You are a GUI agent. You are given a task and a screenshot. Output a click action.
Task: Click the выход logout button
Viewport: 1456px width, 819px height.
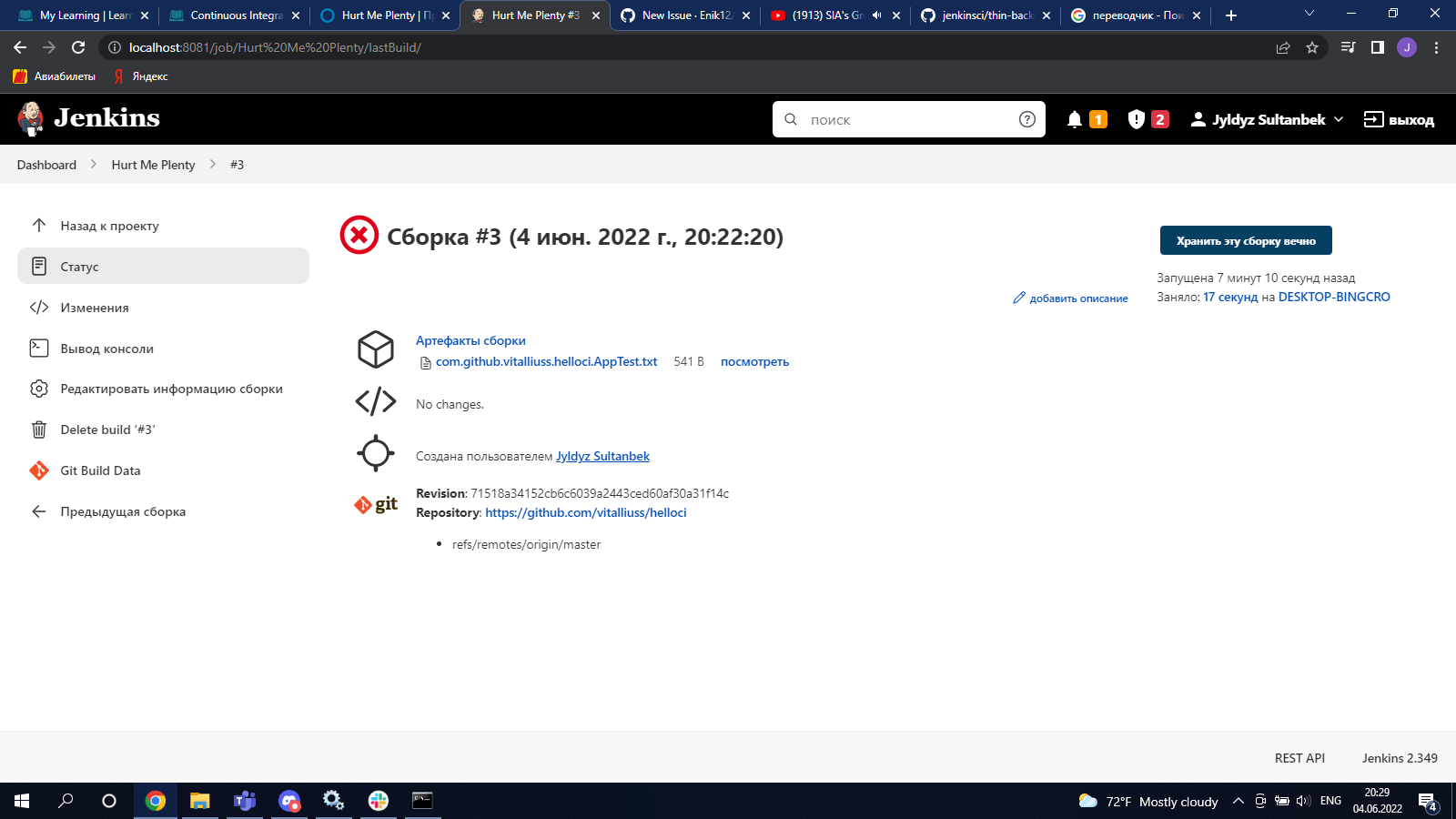tap(1399, 119)
